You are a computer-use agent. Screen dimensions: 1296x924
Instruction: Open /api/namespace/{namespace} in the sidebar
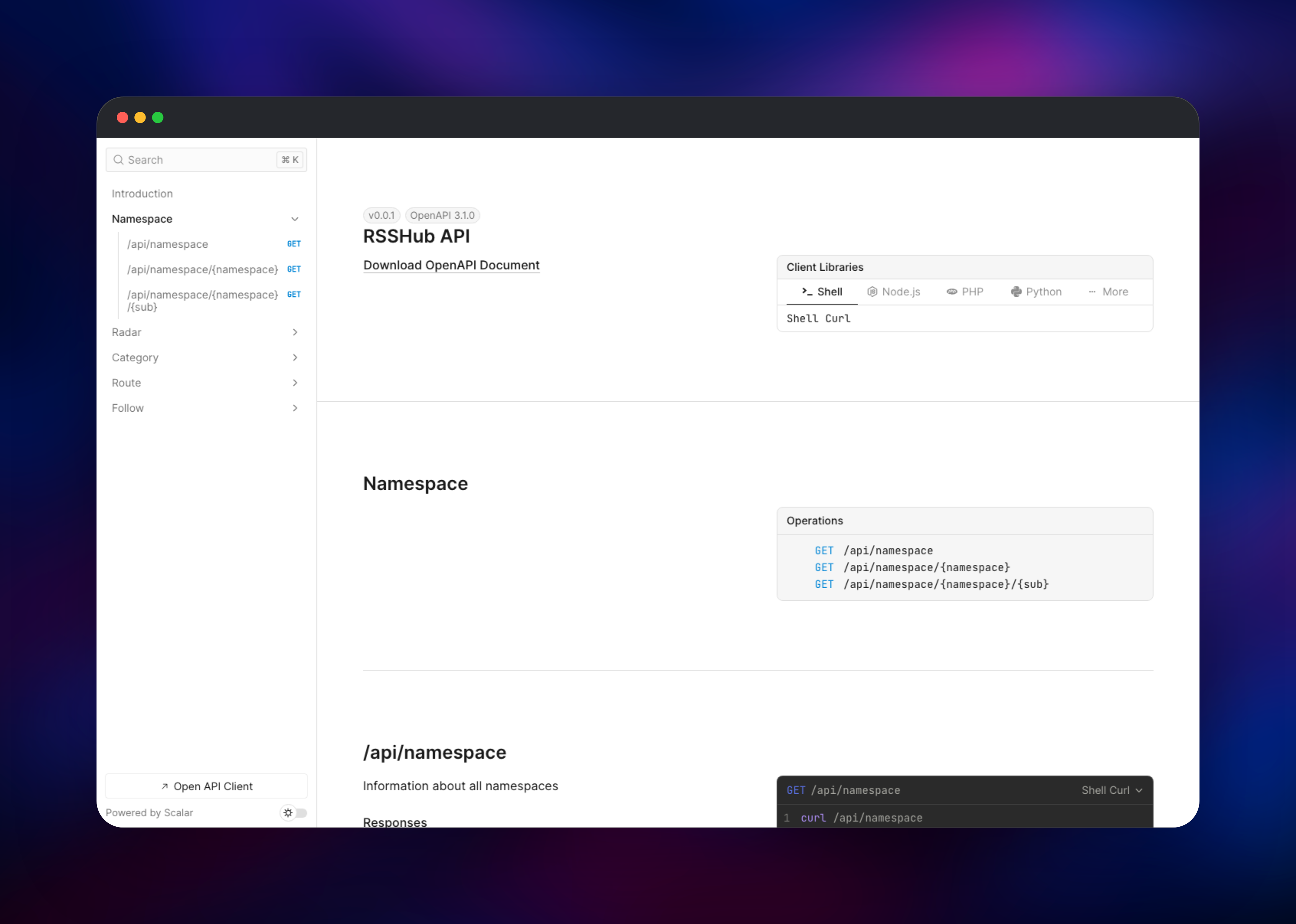203,269
